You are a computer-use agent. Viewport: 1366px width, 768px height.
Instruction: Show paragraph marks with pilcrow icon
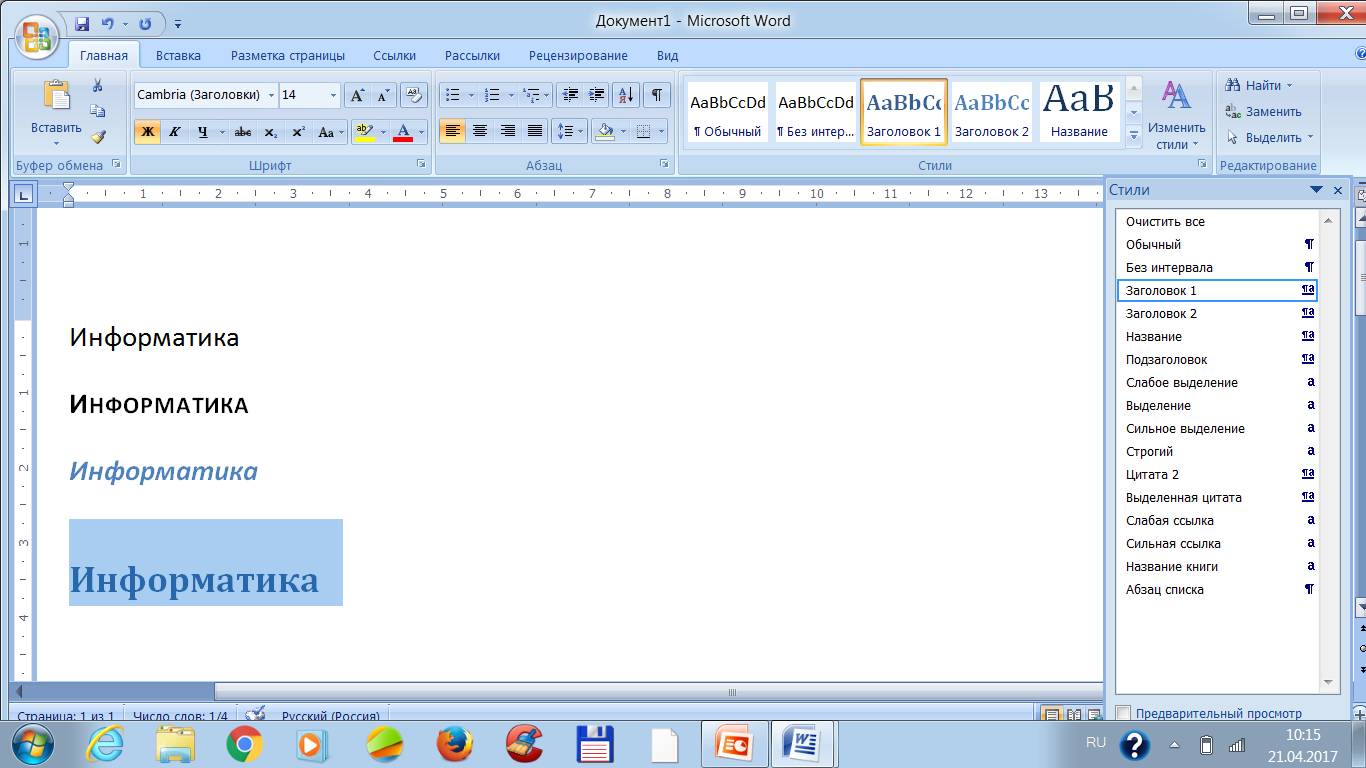656,95
